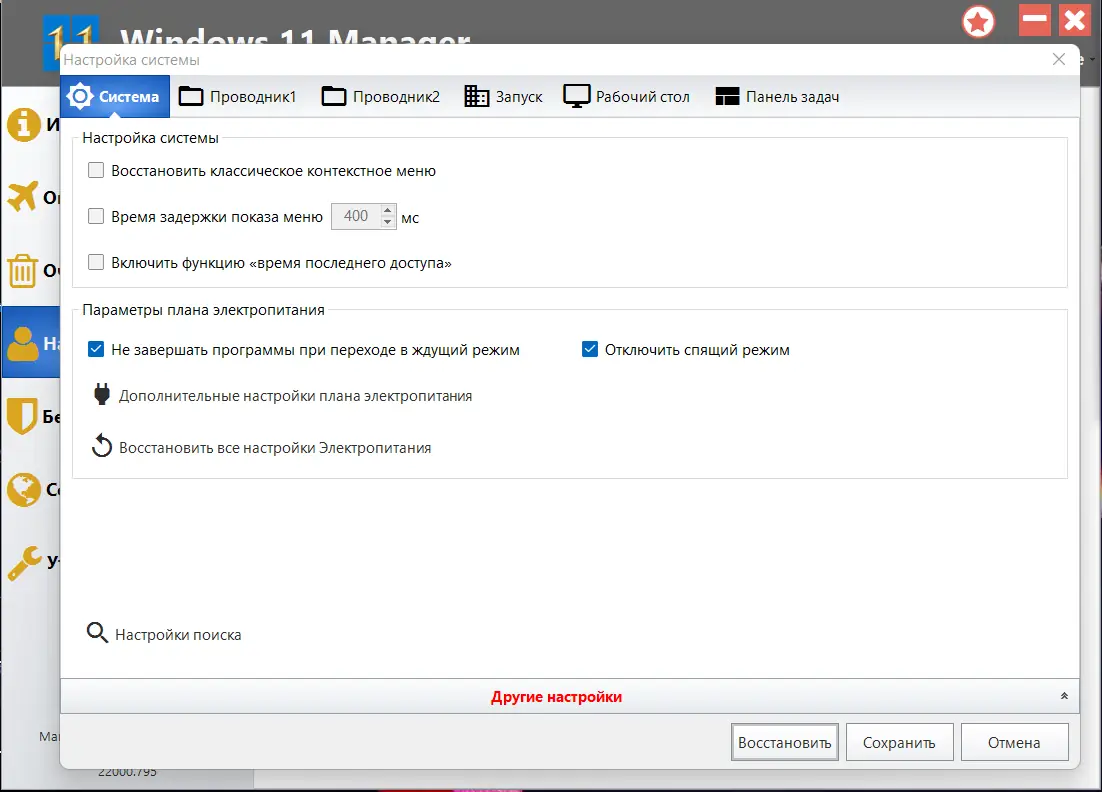
Task: Expand the Другие настройки bar
Action: tap(569, 696)
